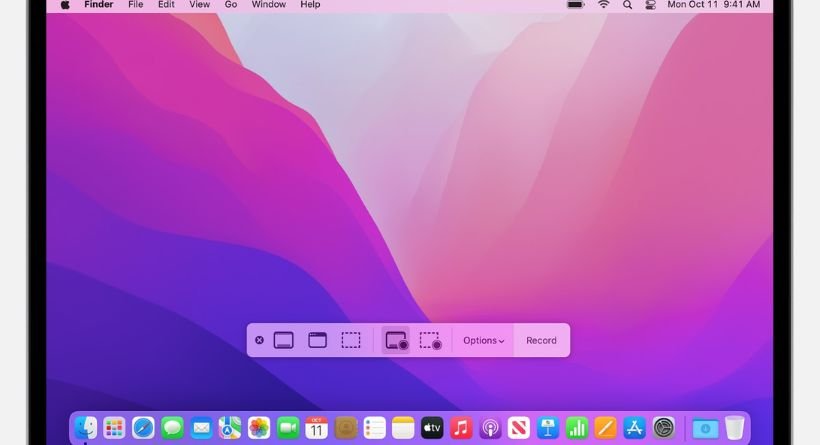Launch FaceTime from the Dock
The width and height of the screenshot is (820, 445).
[288, 428]
